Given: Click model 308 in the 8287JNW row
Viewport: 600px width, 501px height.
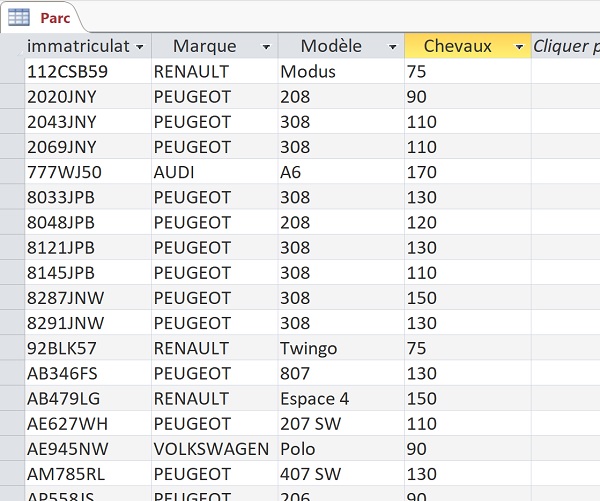Looking at the screenshot, I should pos(341,298).
